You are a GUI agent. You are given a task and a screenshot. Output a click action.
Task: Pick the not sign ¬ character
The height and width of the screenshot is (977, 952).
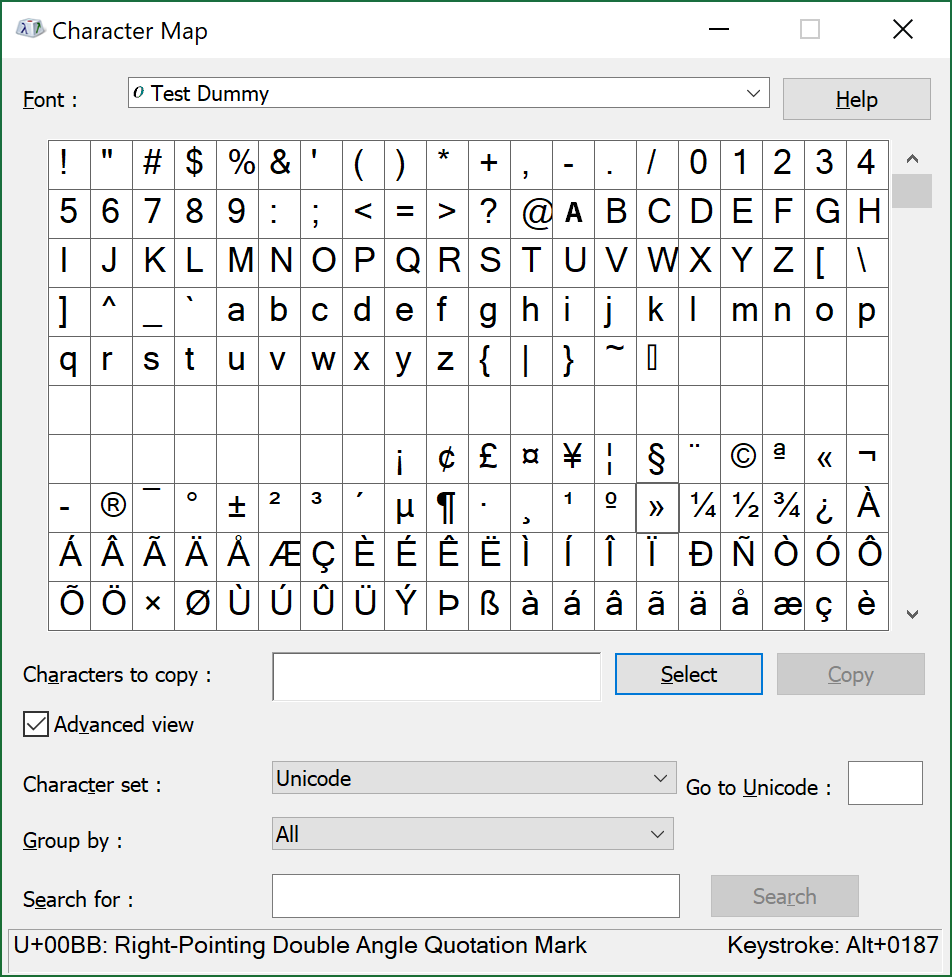coord(867,459)
